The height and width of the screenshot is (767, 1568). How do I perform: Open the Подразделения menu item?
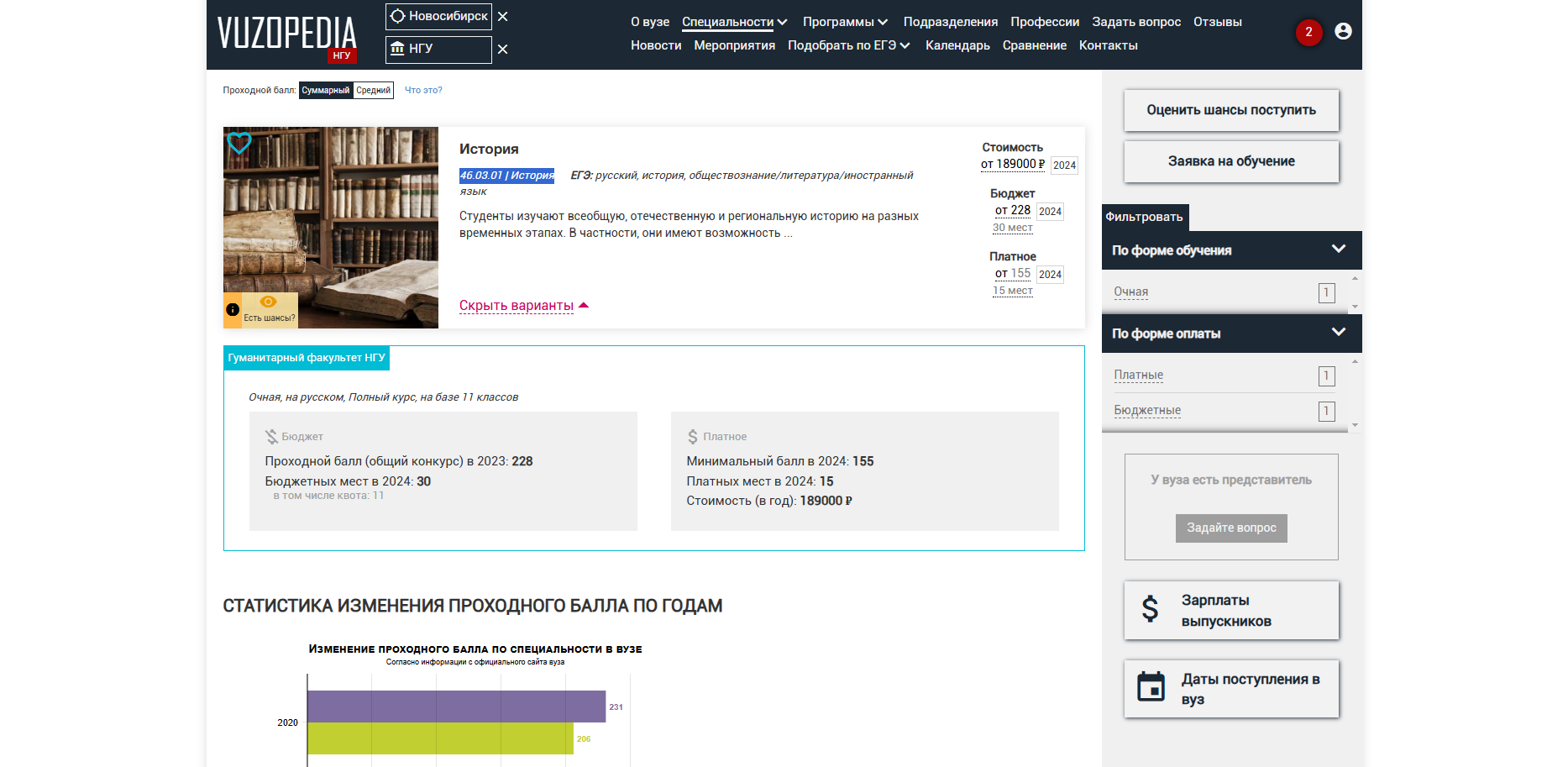951,22
